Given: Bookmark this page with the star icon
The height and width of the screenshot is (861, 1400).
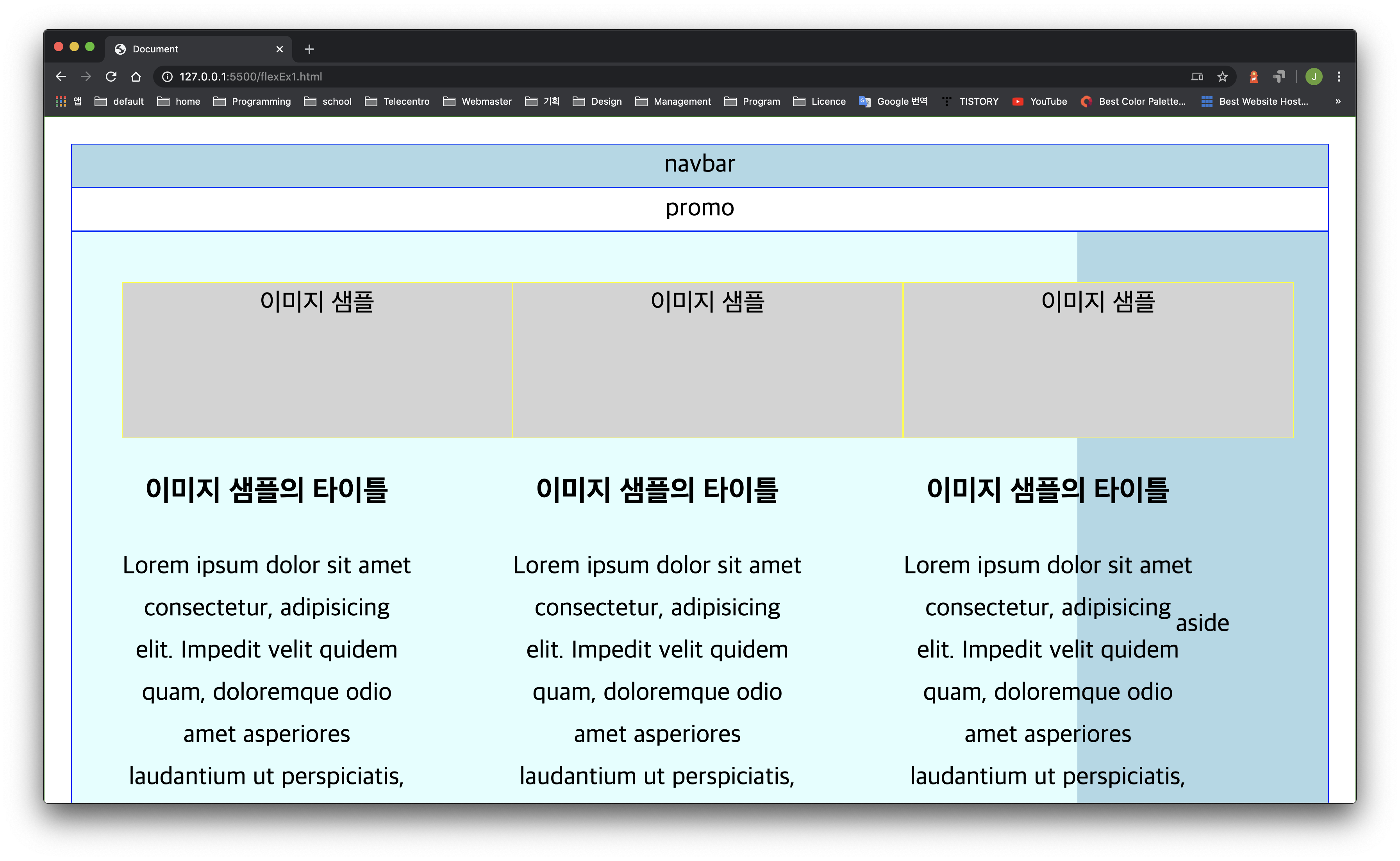Looking at the screenshot, I should pos(1222,76).
